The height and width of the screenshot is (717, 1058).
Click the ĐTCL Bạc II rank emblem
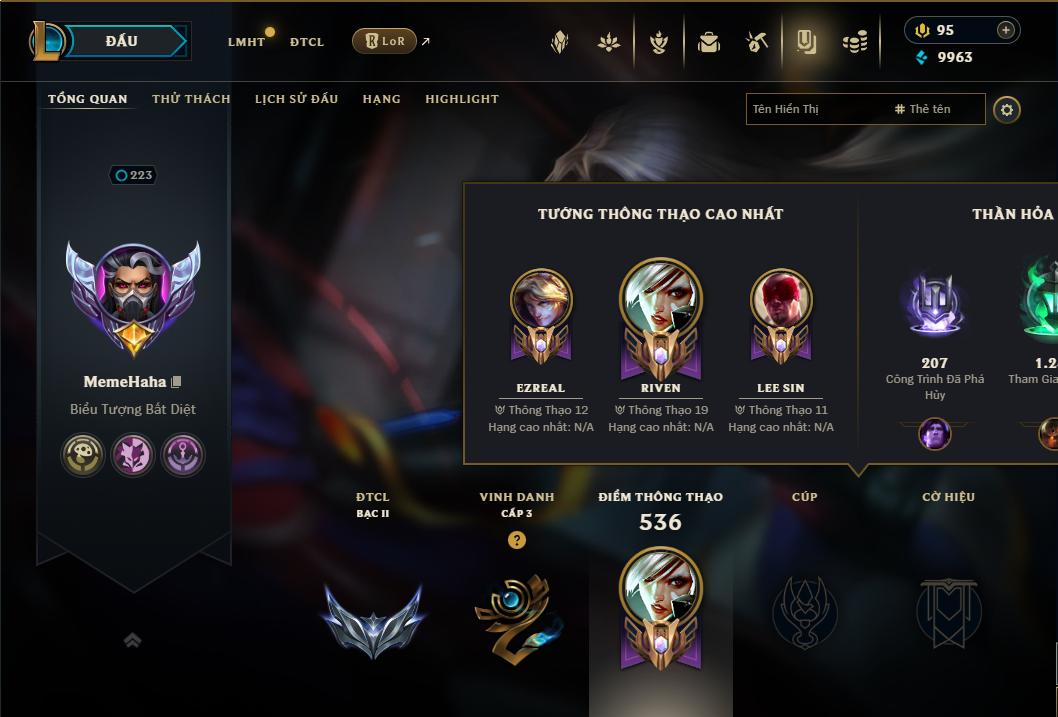(373, 621)
